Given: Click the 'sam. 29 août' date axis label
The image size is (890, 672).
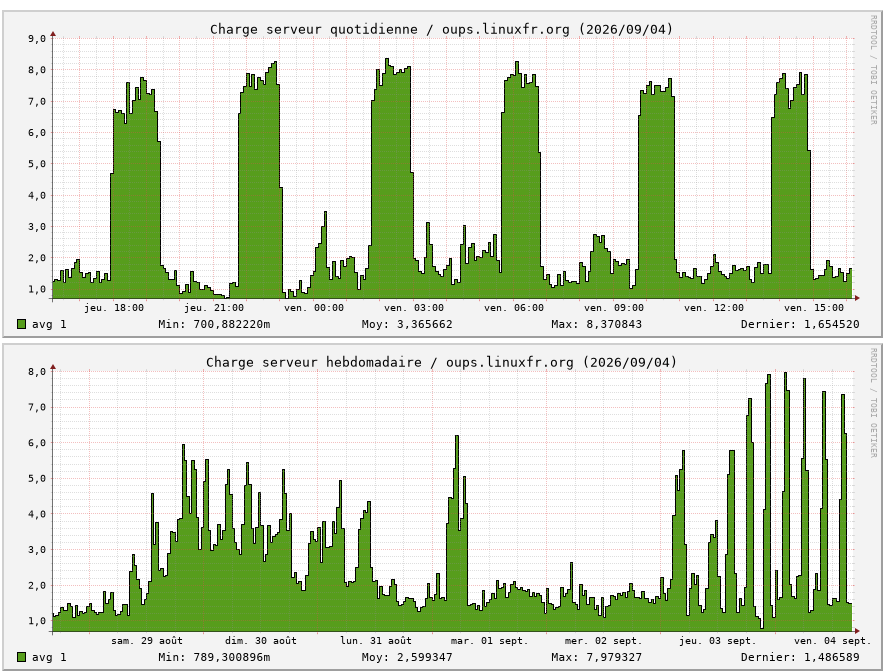Looking at the screenshot, I should (147, 641).
